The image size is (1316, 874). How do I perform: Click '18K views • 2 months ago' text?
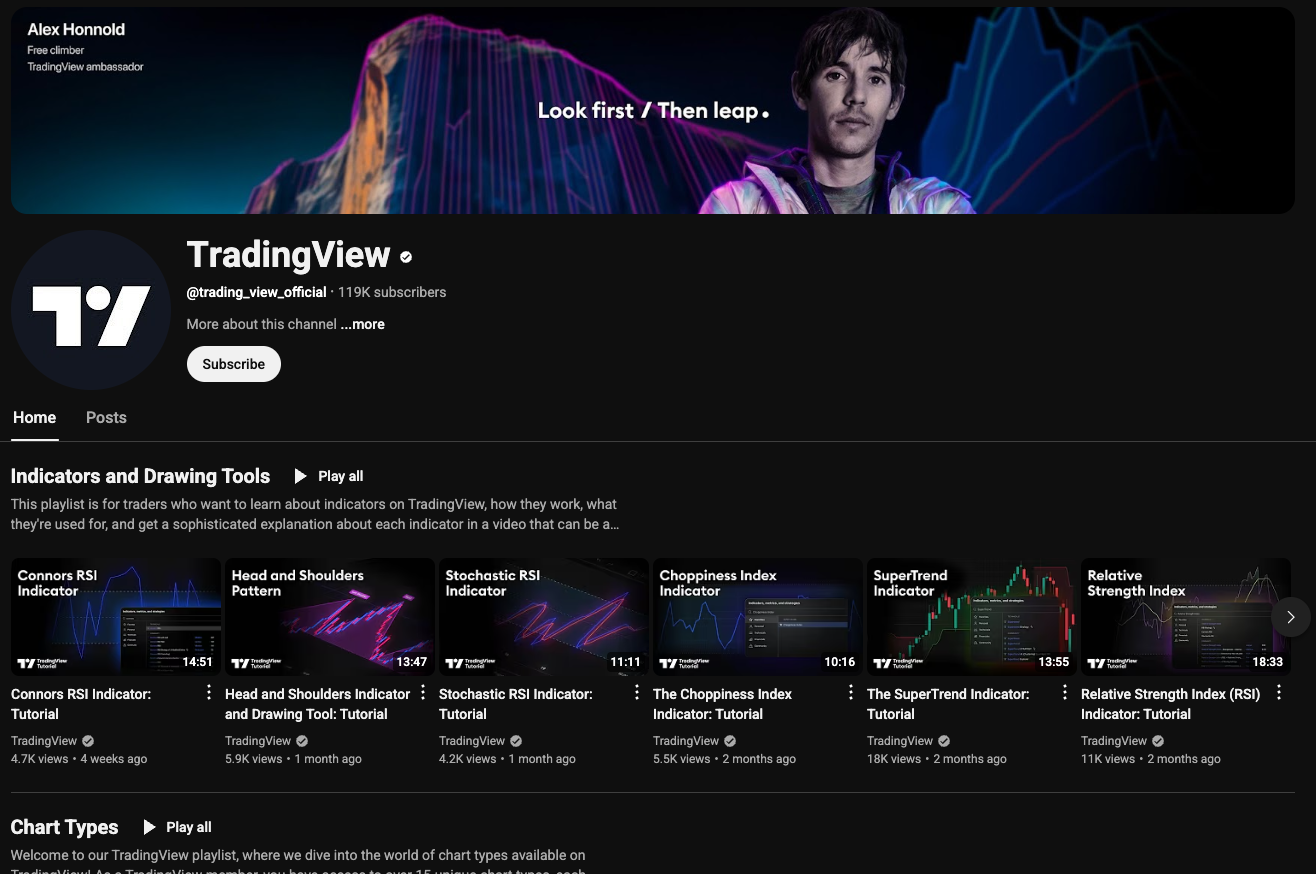[937, 759]
